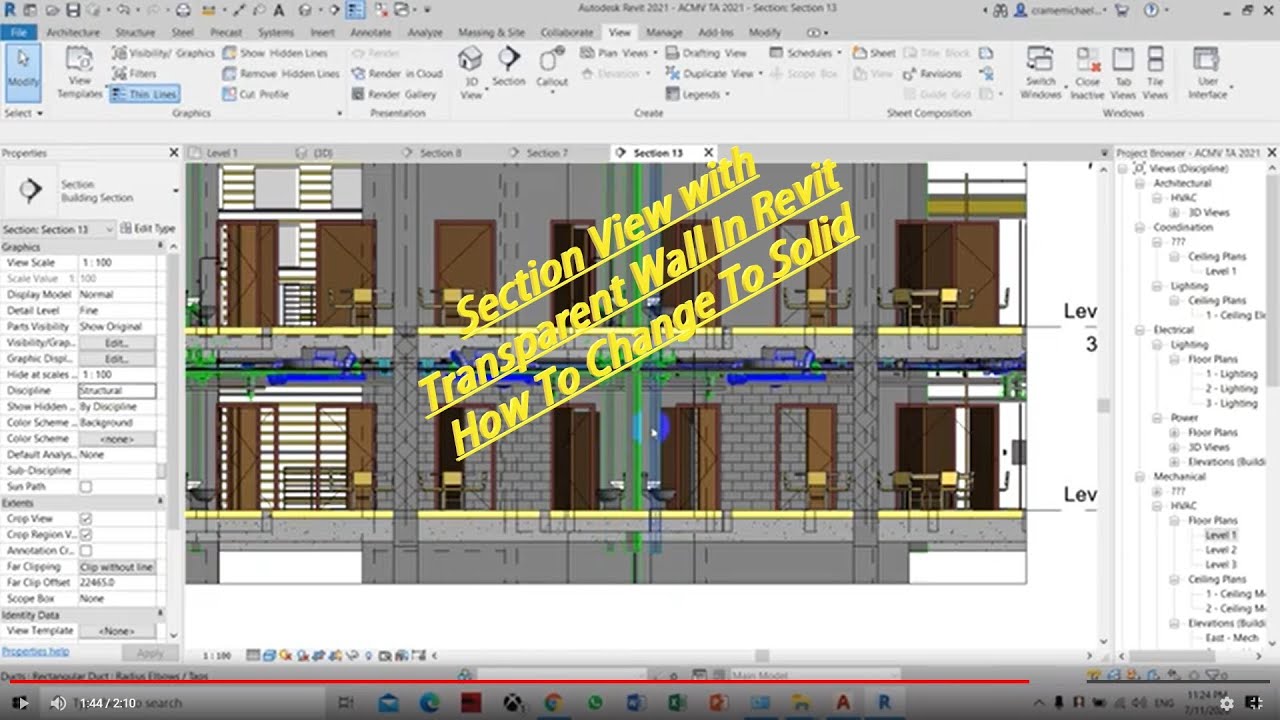Click the Filters tool in the ribbon
This screenshot has height=720, width=1280.
click(134, 74)
